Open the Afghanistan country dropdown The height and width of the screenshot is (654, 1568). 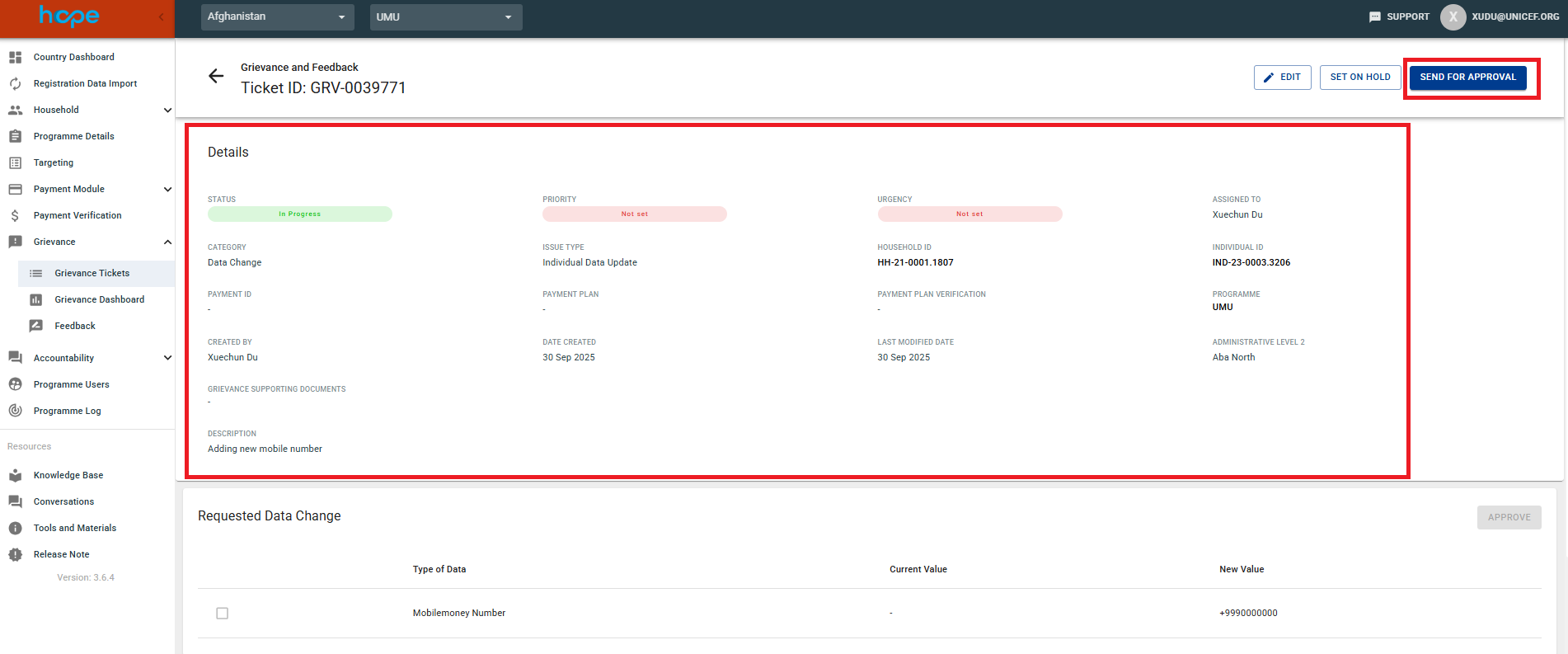click(x=277, y=16)
